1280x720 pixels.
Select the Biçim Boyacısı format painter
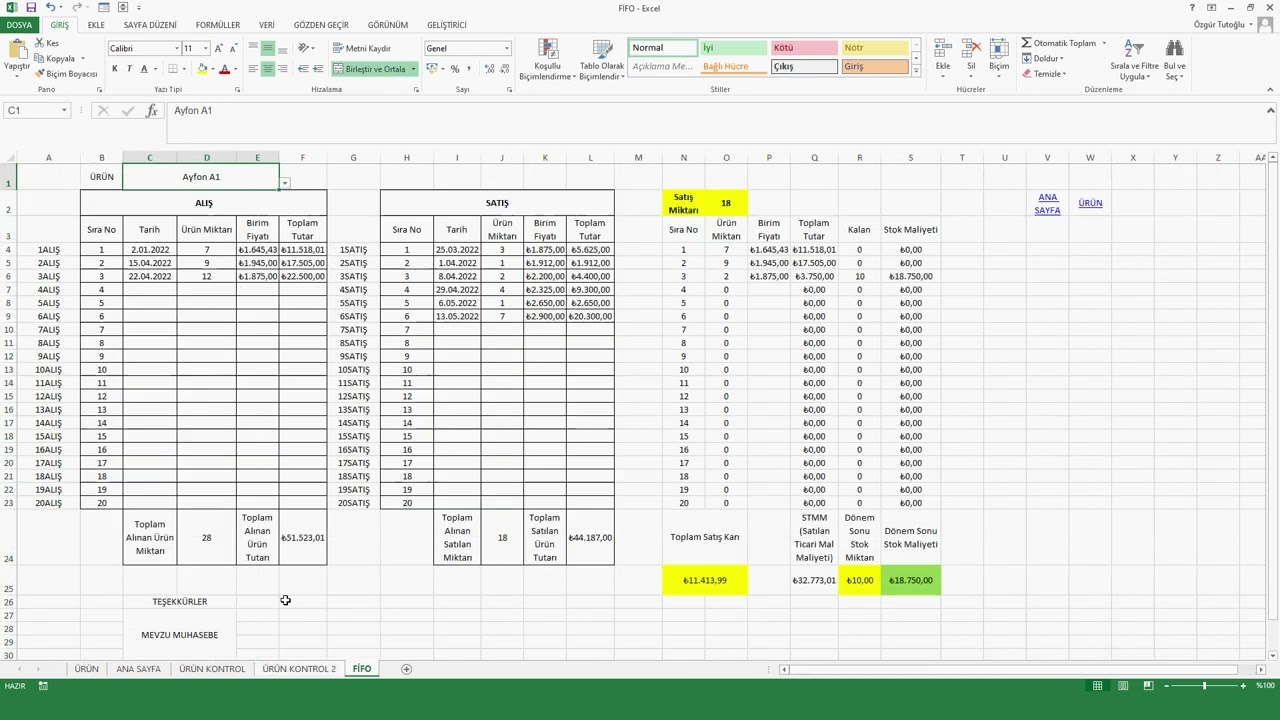66,73
